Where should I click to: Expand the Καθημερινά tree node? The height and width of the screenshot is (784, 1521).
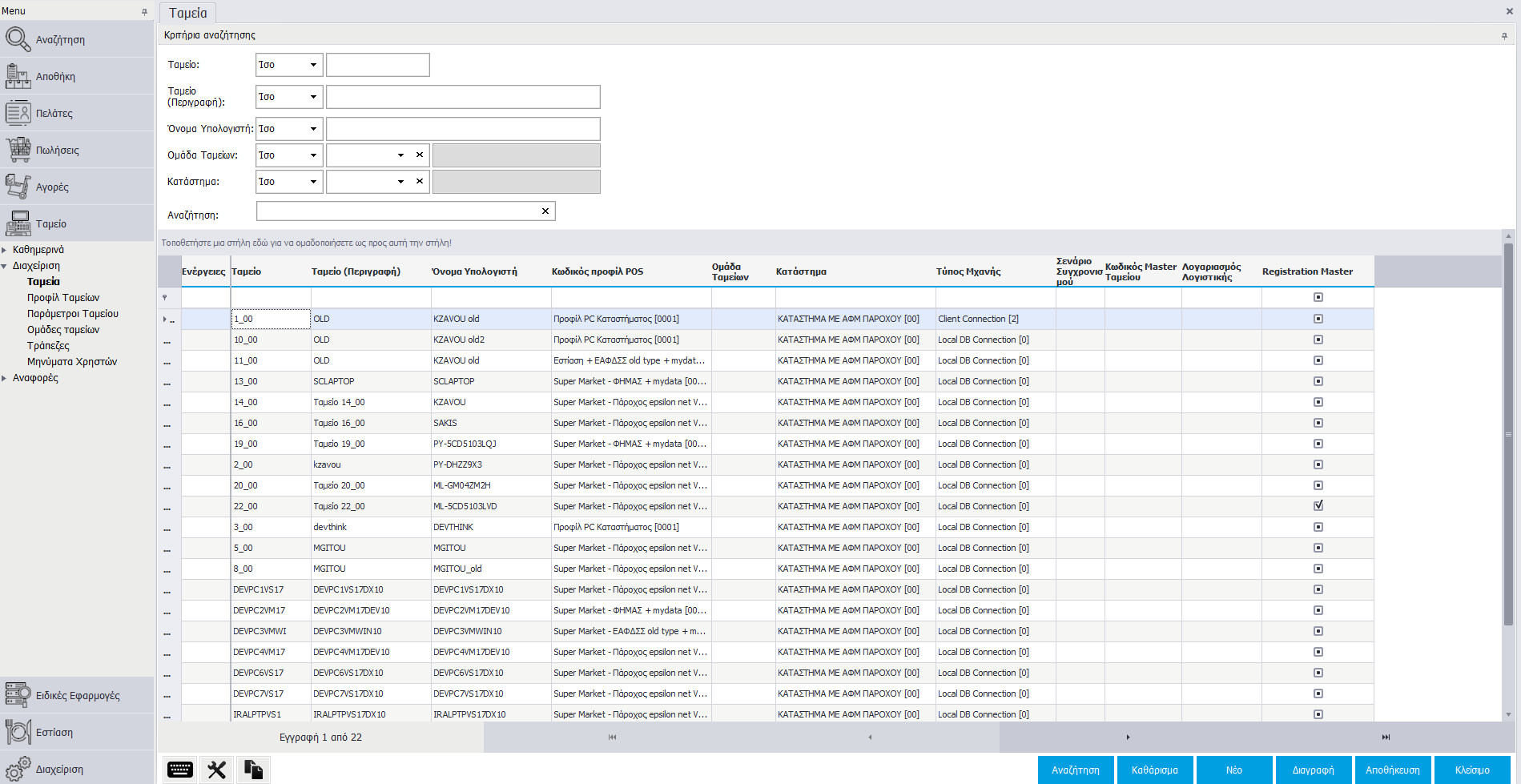pyautogui.click(x=5, y=250)
